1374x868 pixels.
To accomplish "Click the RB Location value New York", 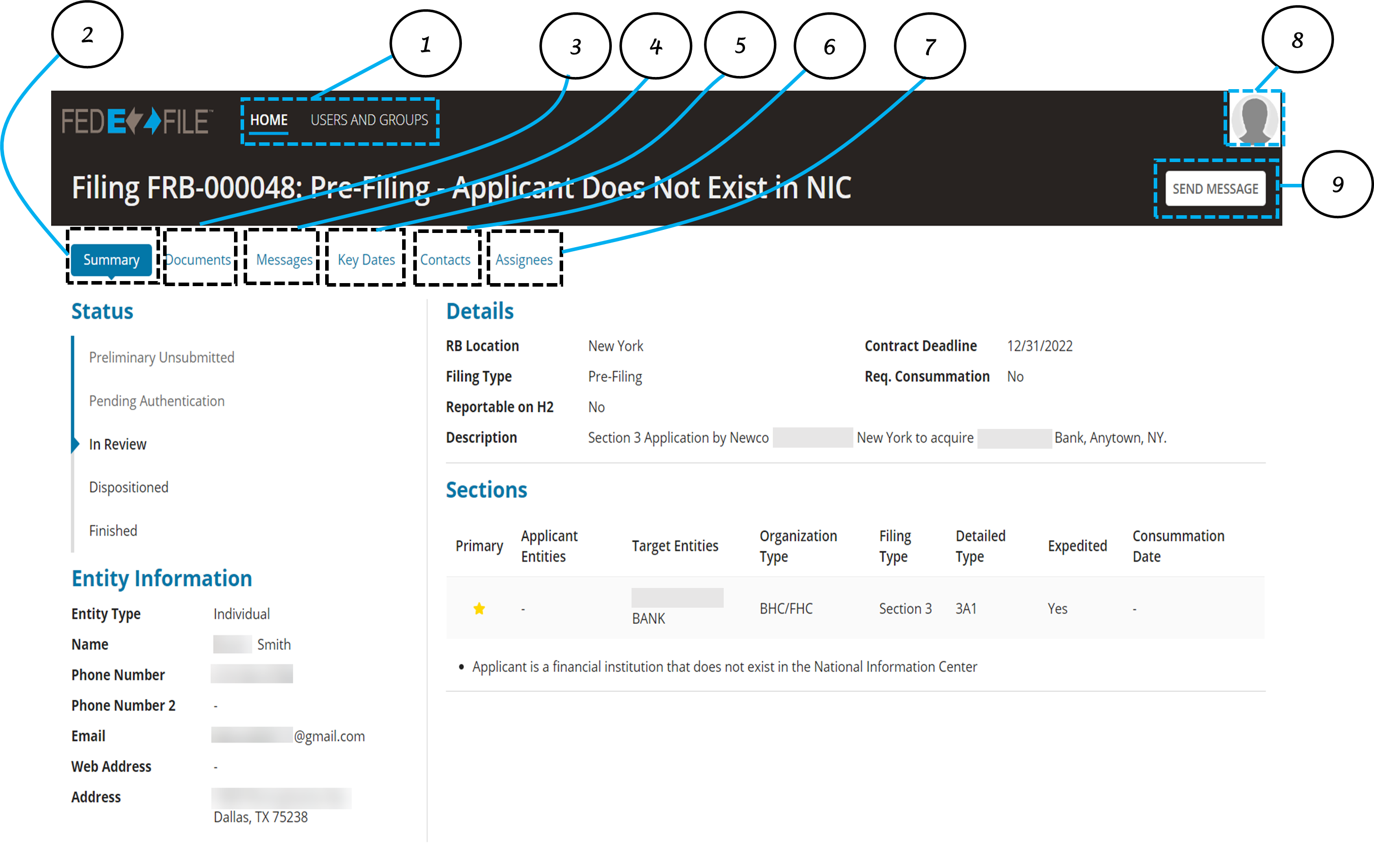I will pos(616,346).
